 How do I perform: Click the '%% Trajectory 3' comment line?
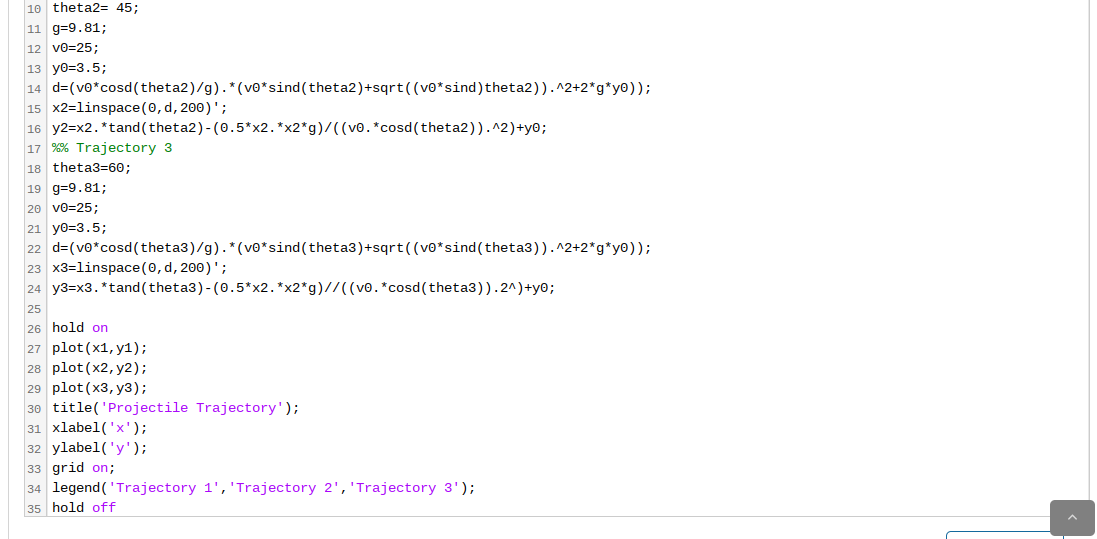tap(112, 148)
